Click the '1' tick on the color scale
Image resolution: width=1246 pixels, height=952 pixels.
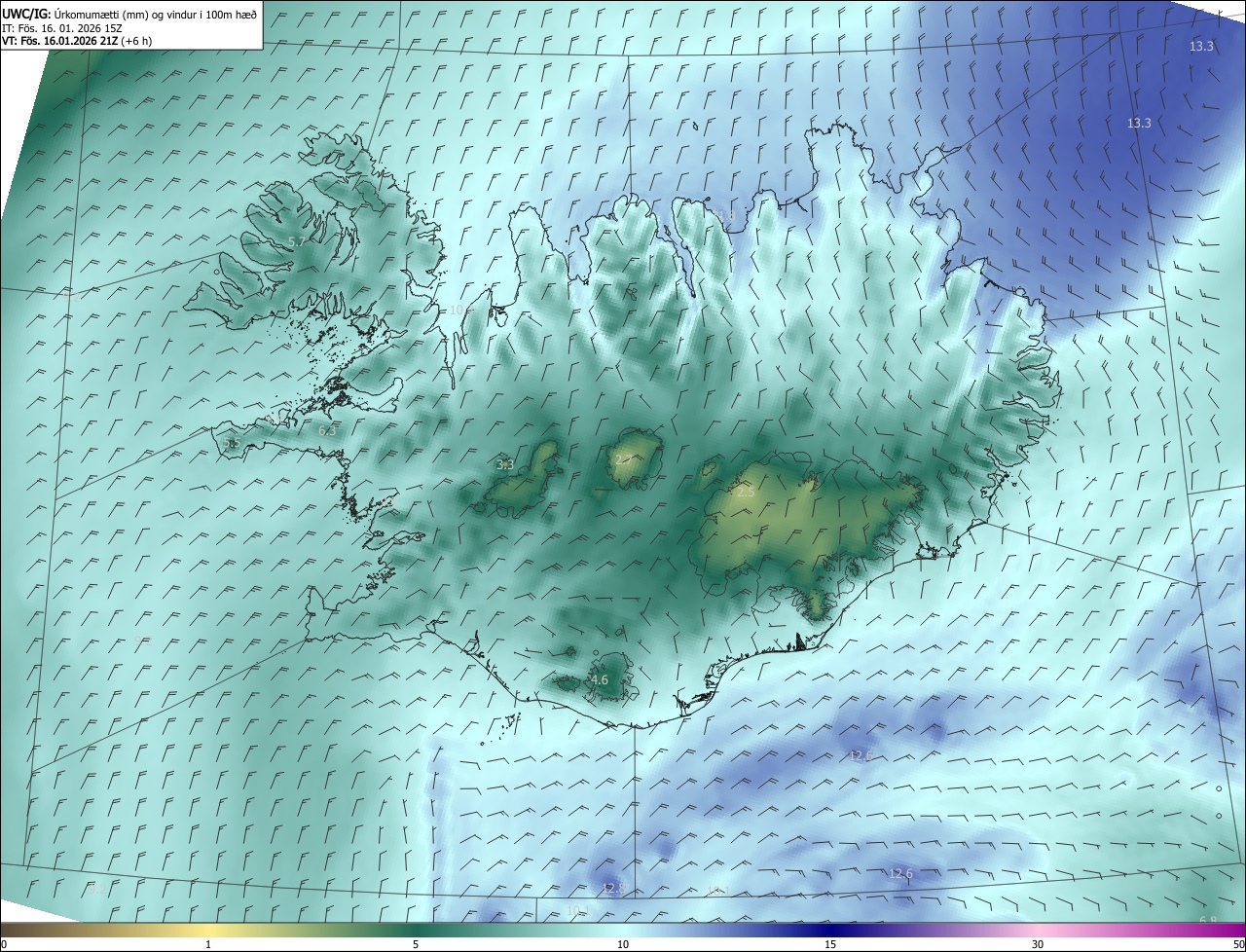click(x=208, y=944)
